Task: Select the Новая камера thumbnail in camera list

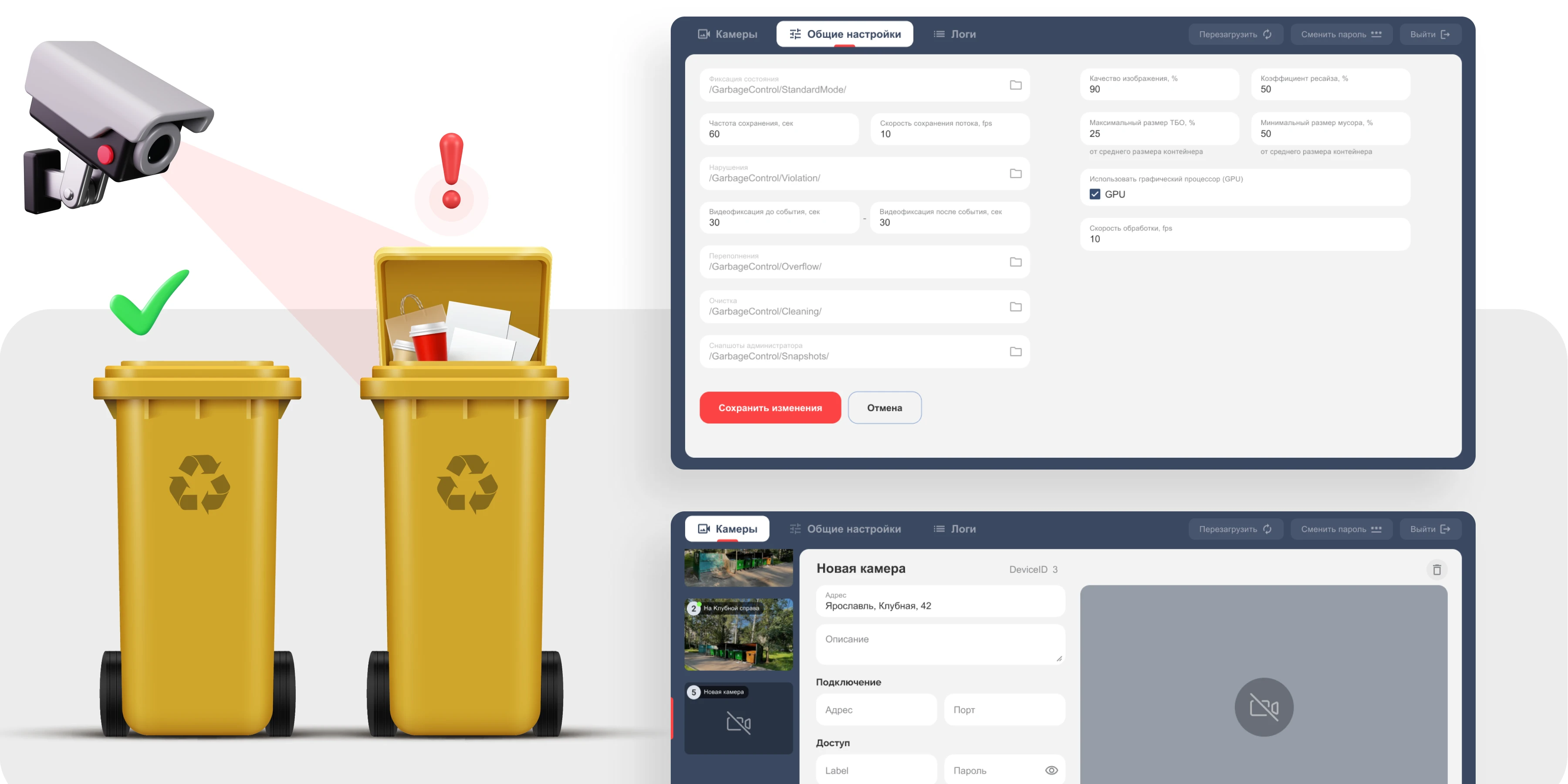Action: pyautogui.click(x=738, y=718)
